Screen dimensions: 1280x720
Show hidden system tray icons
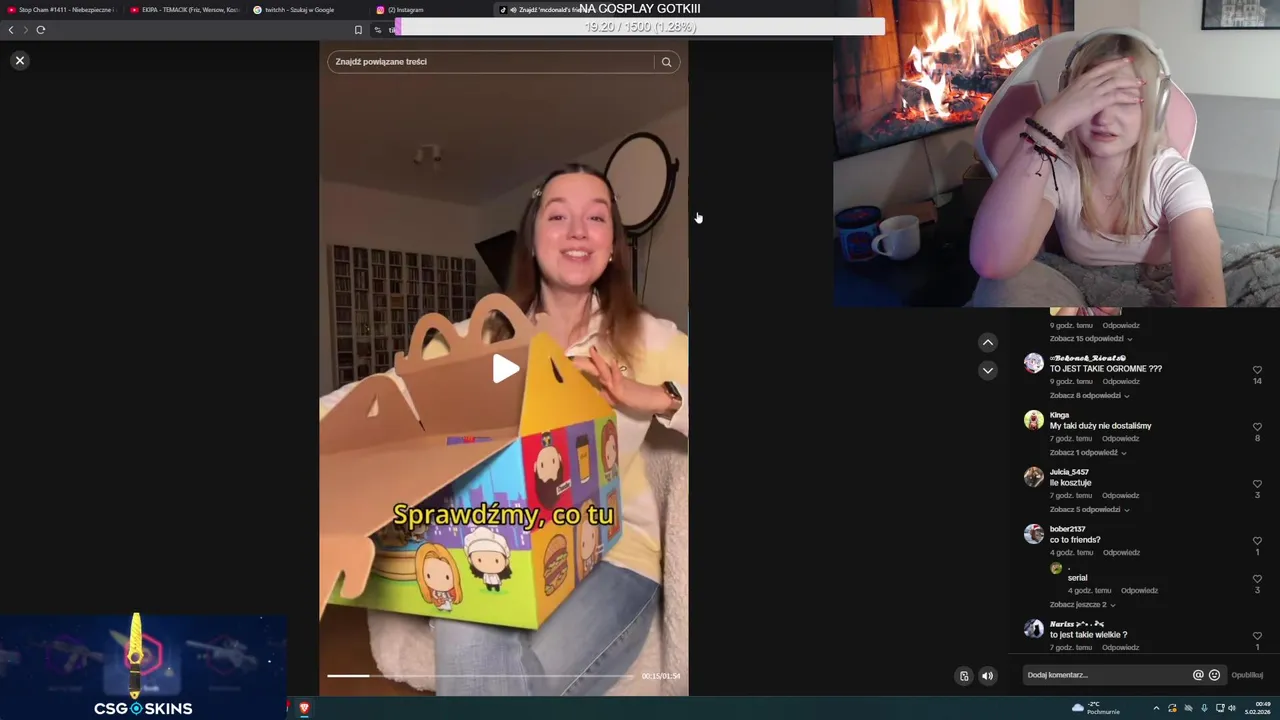1156,708
